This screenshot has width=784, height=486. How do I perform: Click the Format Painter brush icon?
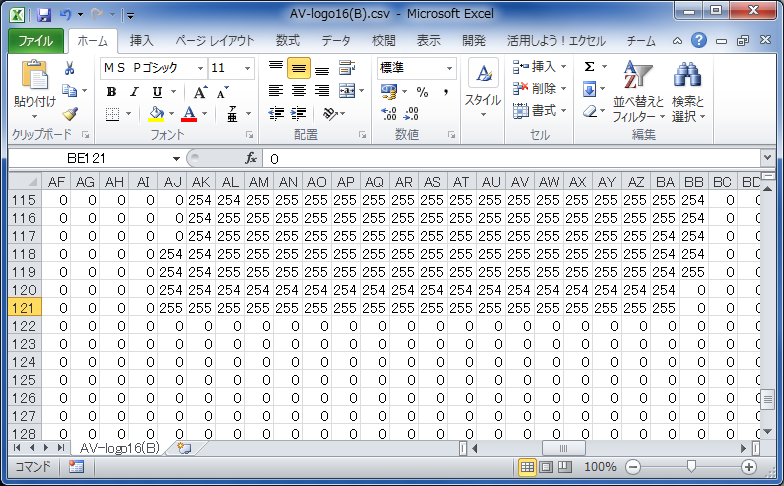70,114
